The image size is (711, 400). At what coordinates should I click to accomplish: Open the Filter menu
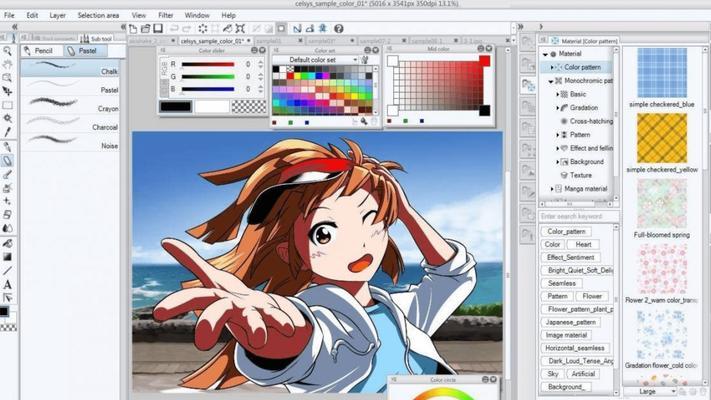[x=166, y=15]
